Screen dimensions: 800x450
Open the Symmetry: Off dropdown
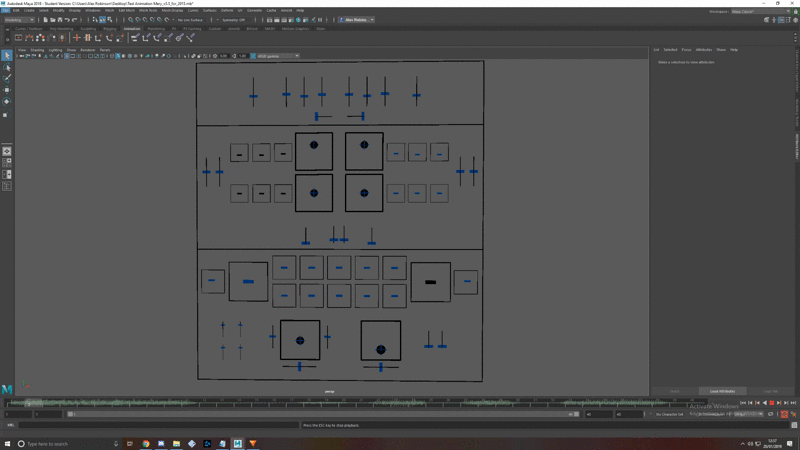click(x=236, y=20)
